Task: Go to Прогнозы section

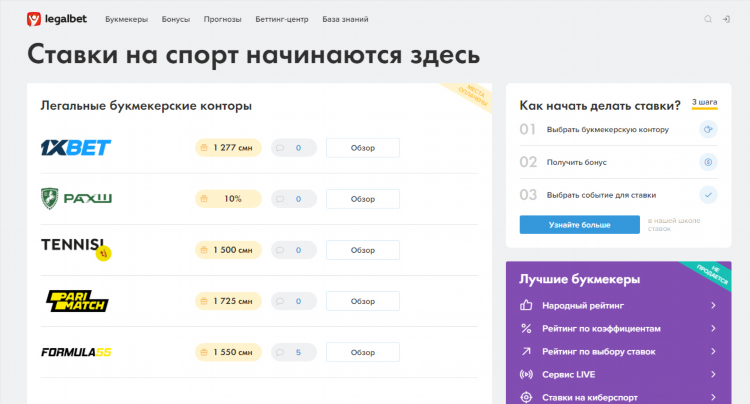Action: (x=222, y=19)
